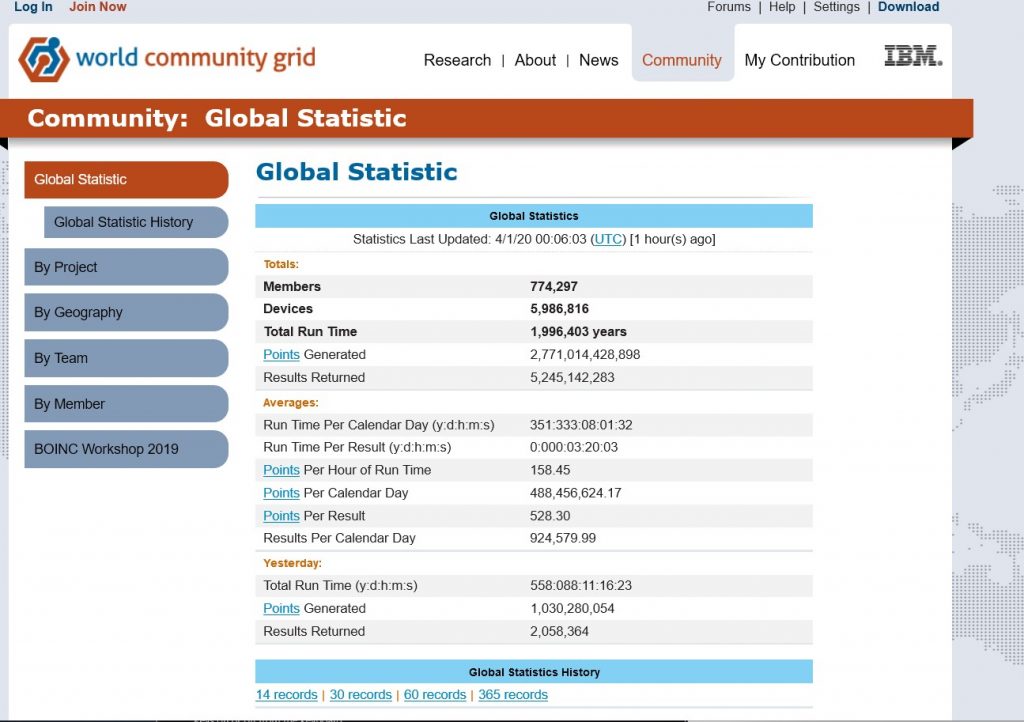Click Points link in Per Hour row

click(281, 470)
